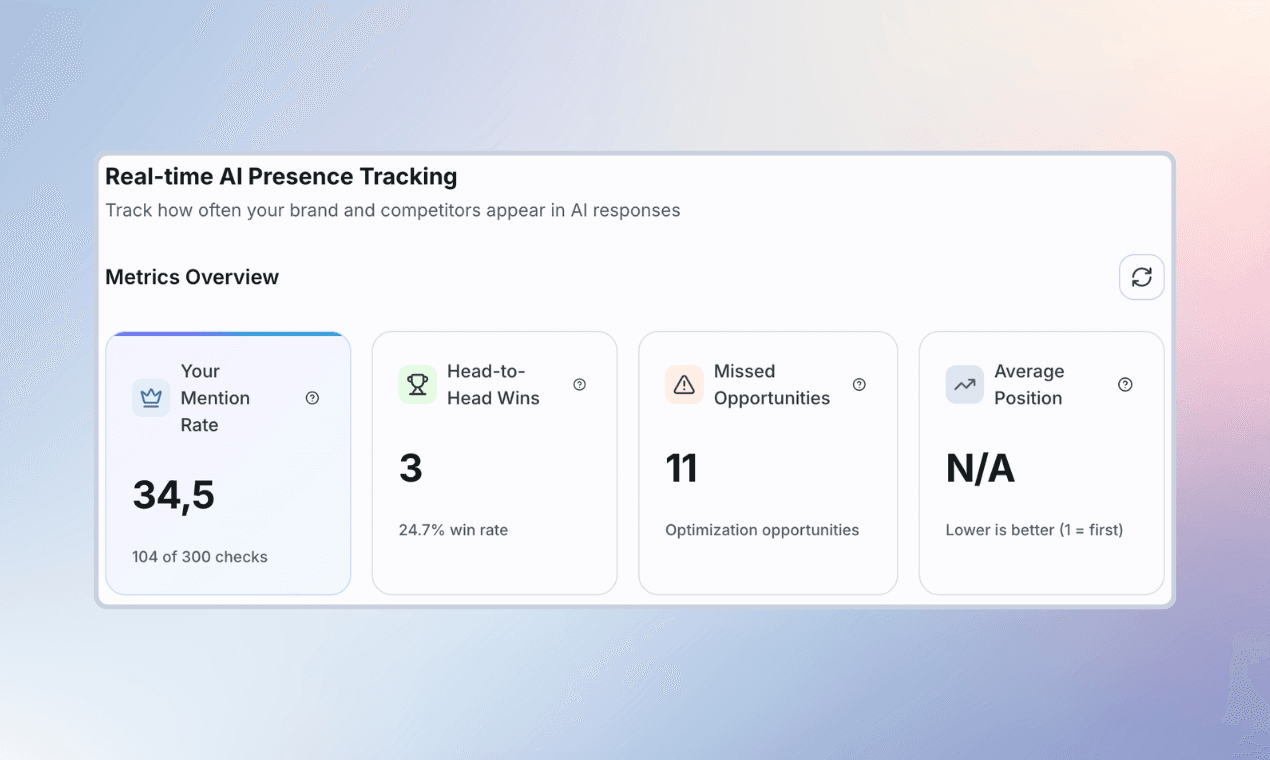Click the Metrics Overview heading
The height and width of the screenshot is (760, 1270).
click(x=192, y=277)
